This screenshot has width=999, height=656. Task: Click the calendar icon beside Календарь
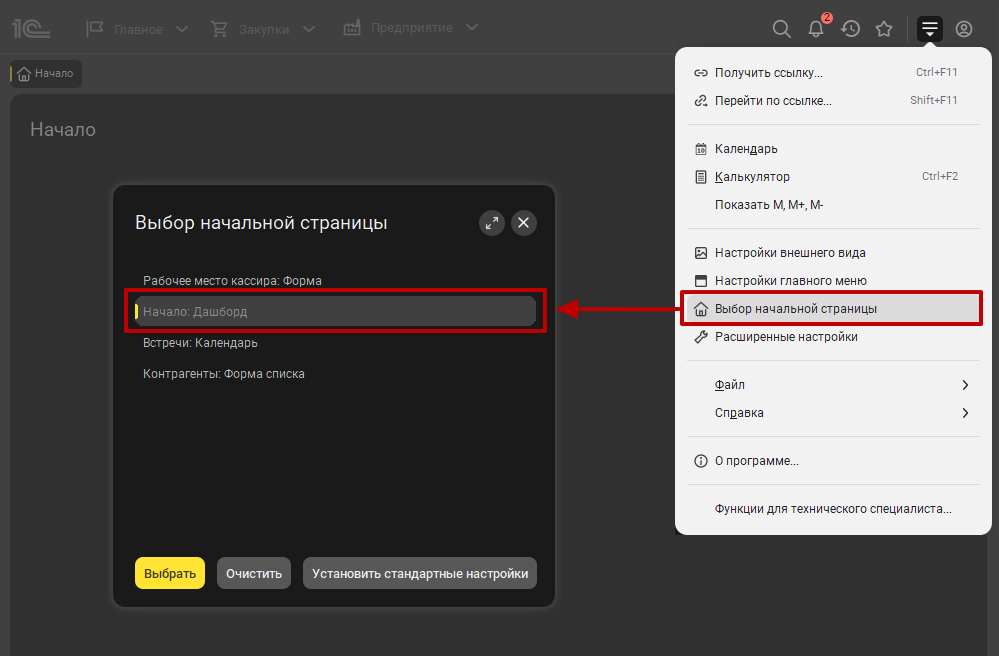pos(701,149)
